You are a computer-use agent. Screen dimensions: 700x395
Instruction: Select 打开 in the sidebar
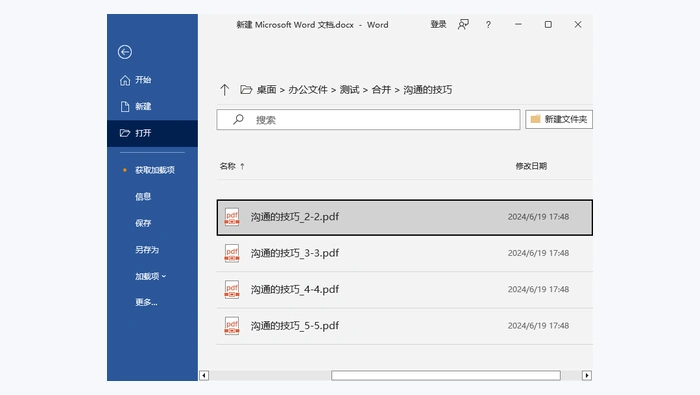152,133
